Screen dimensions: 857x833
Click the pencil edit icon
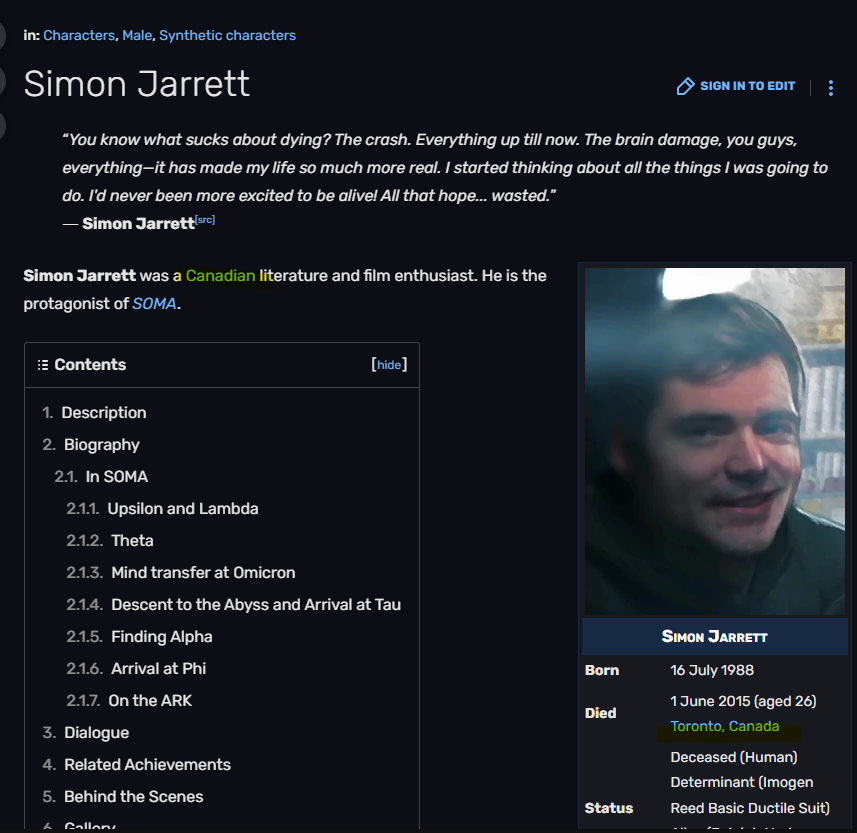point(685,86)
